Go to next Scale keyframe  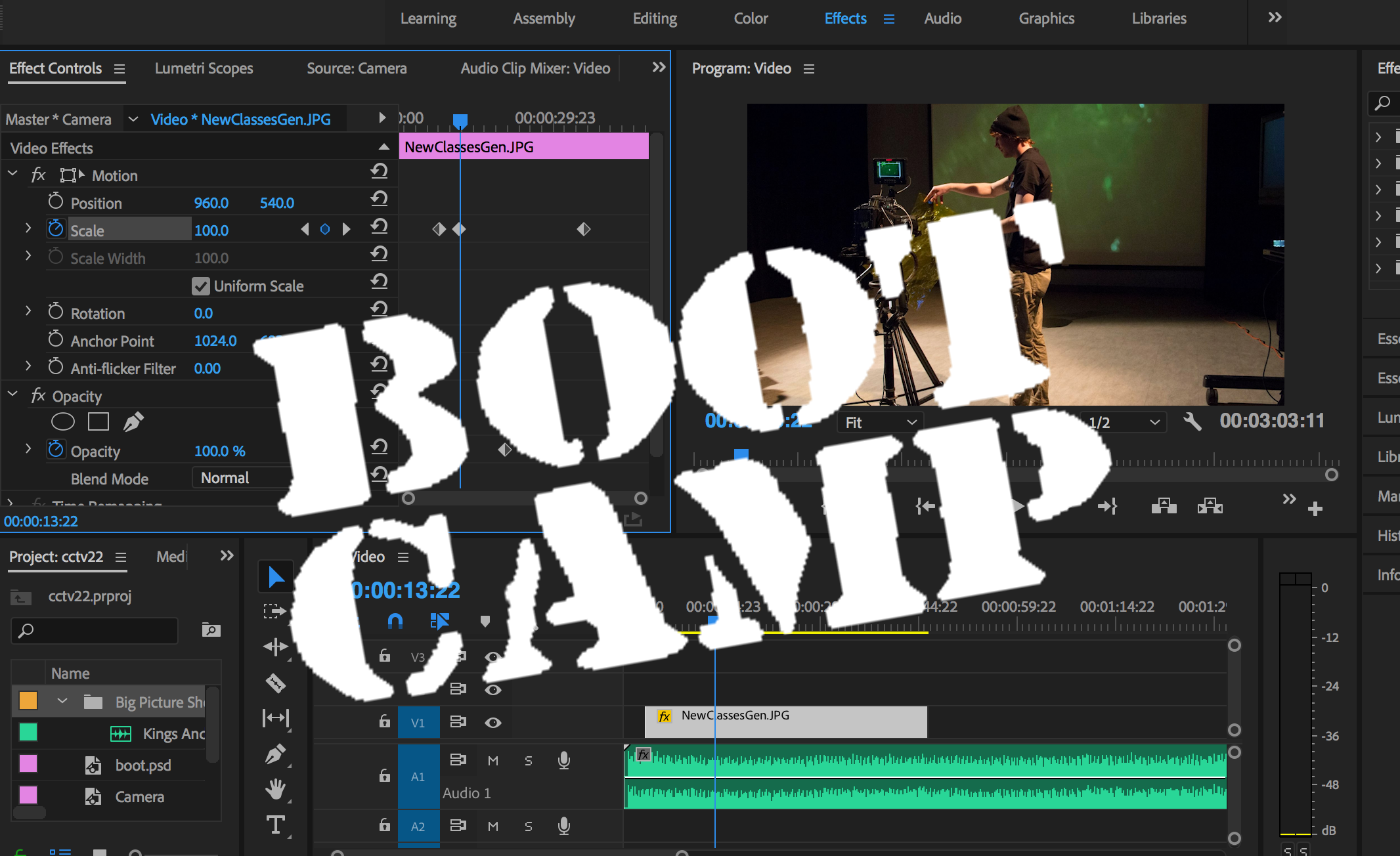coord(346,229)
